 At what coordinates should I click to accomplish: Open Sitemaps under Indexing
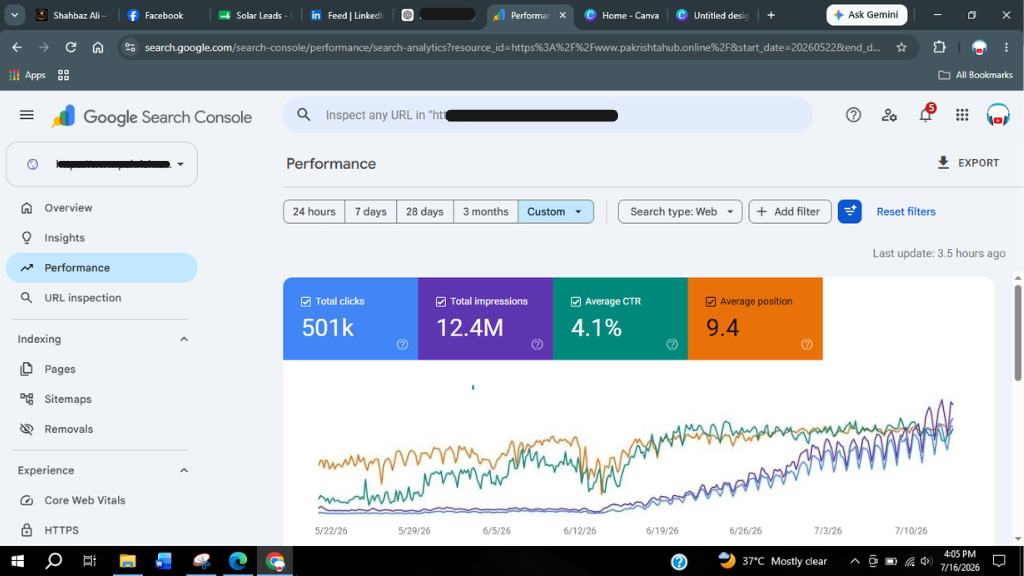[x=102, y=399]
